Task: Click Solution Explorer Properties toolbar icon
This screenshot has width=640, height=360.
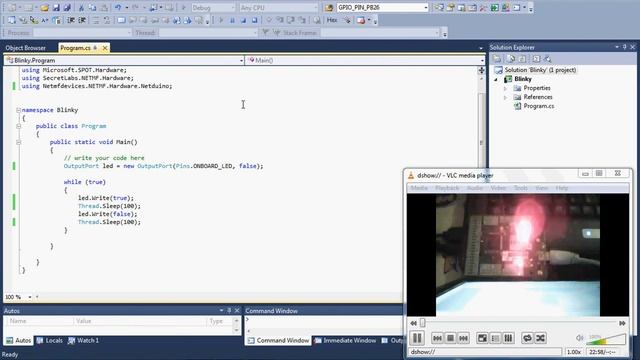Action: coord(497,59)
